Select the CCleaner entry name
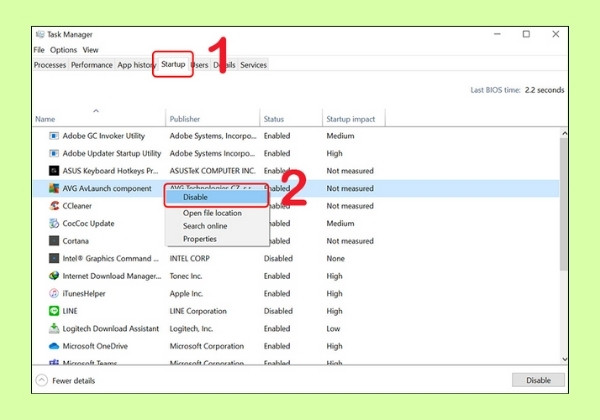The width and height of the screenshot is (600, 420). click(77, 206)
